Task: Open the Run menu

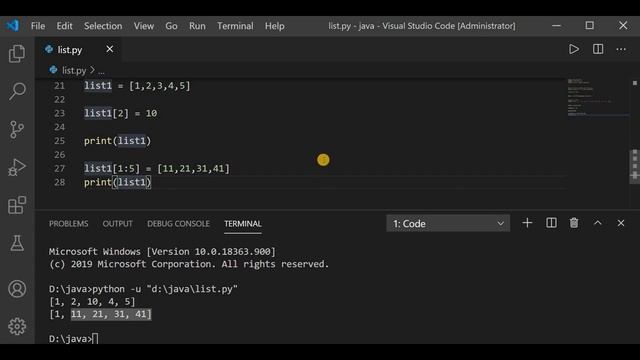Action: coord(197,26)
